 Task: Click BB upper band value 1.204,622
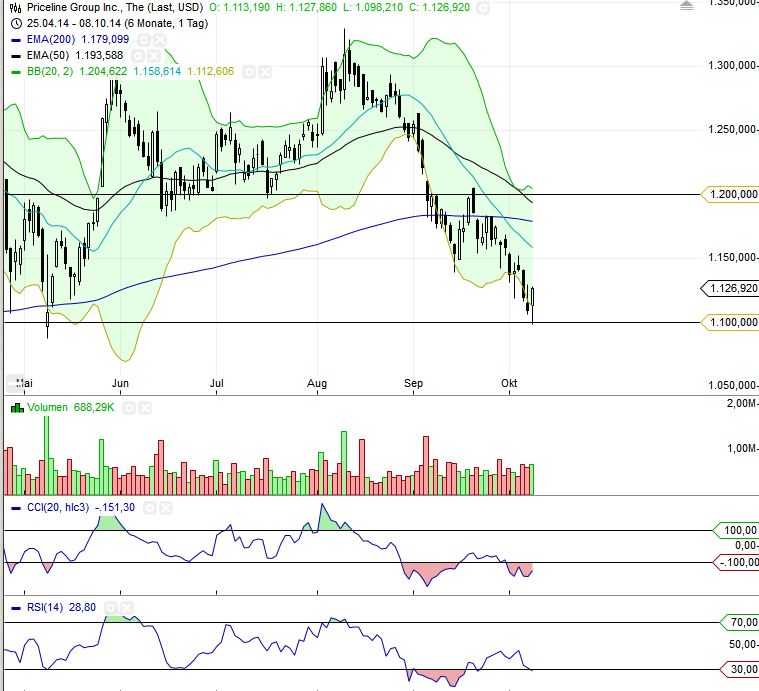(103, 72)
